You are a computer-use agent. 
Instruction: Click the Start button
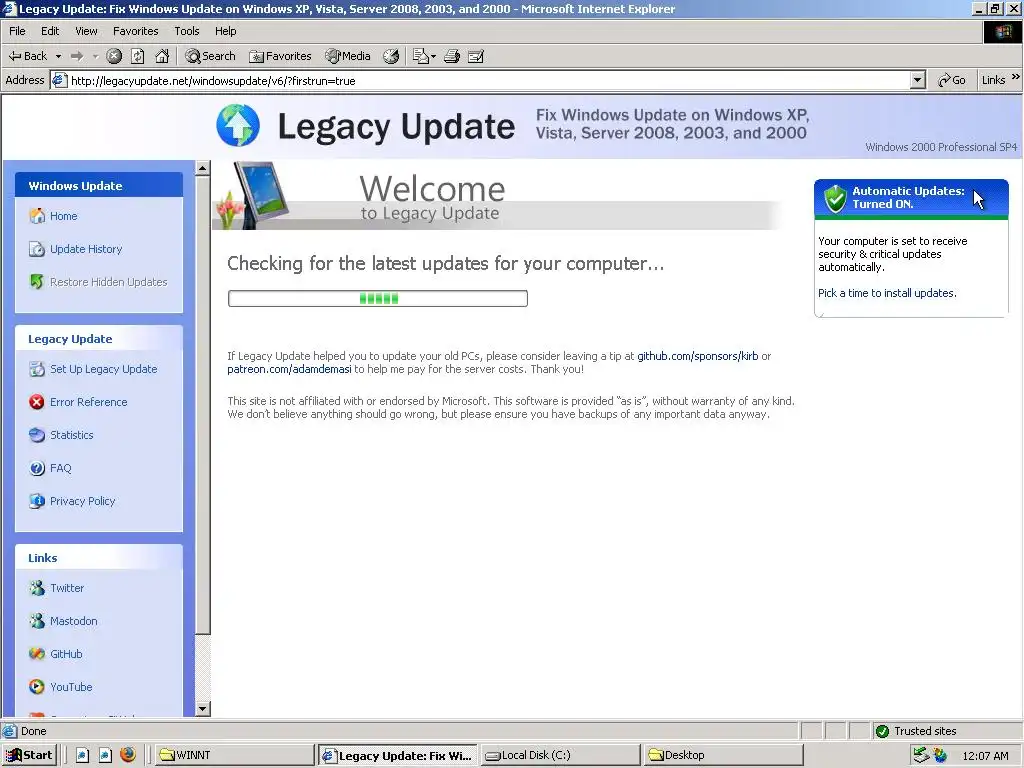tap(29, 755)
